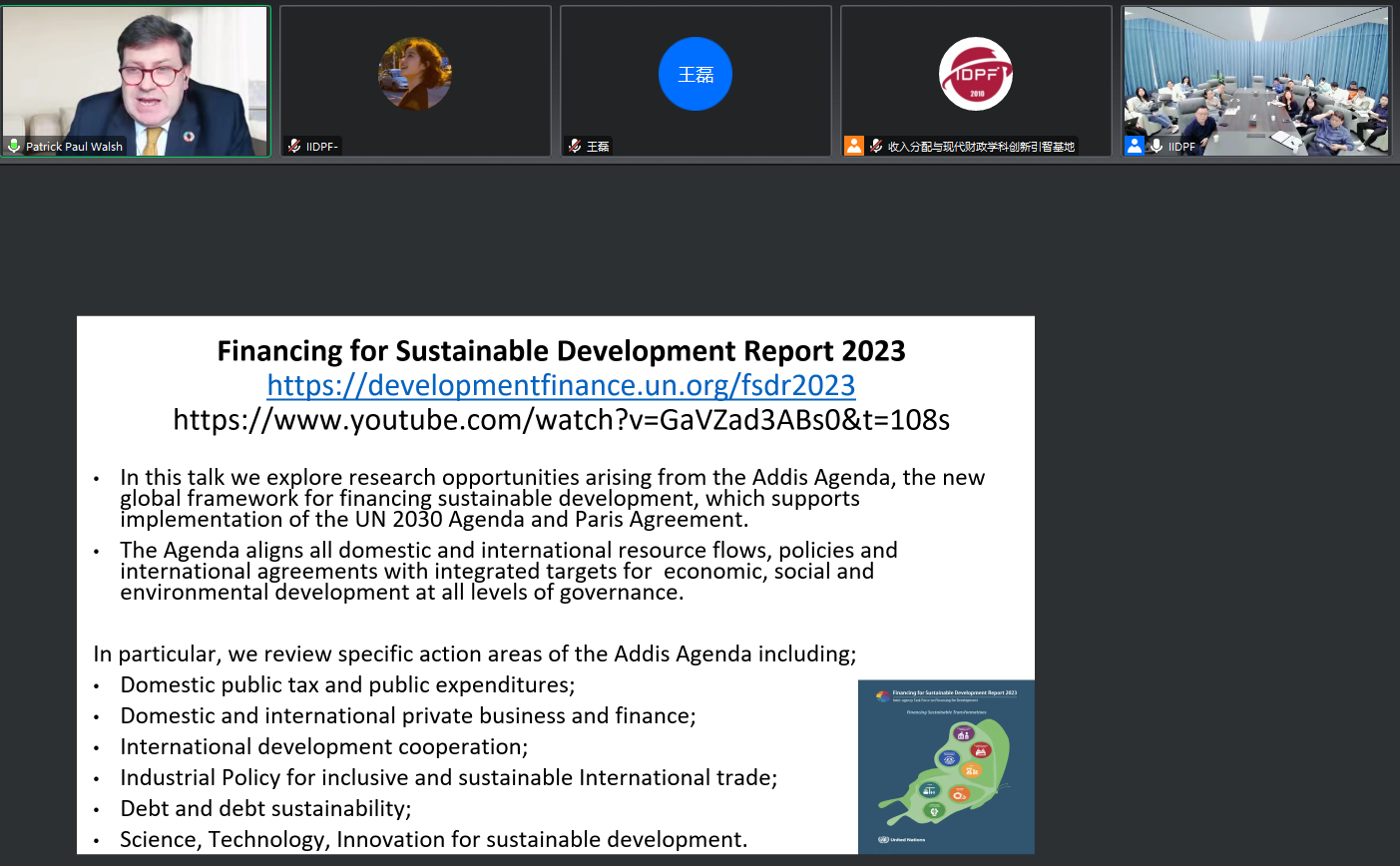This screenshot has width=1400, height=866.
Task: Click bullet 'Domestic and international private business and finance;'
Action: pyautogui.click(x=408, y=716)
